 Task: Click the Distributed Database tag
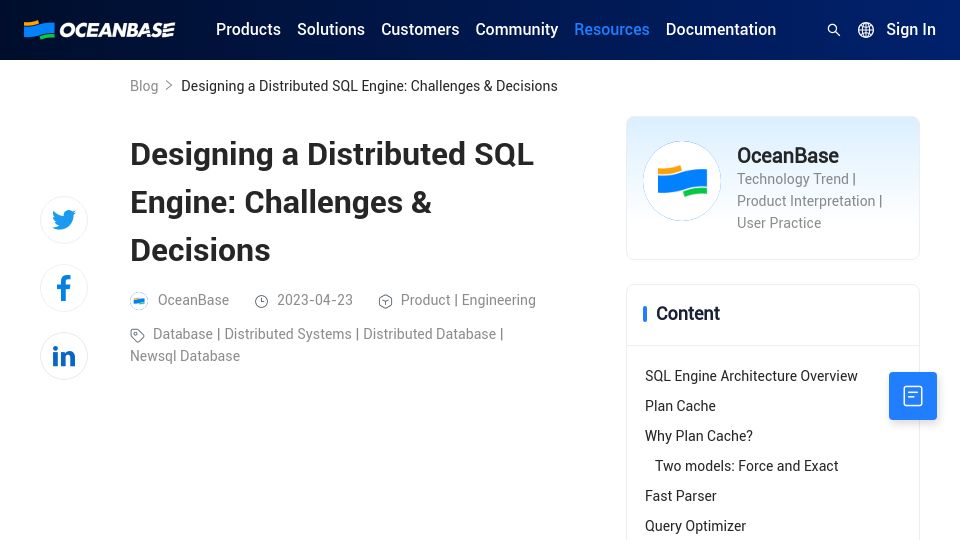[429, 334]
